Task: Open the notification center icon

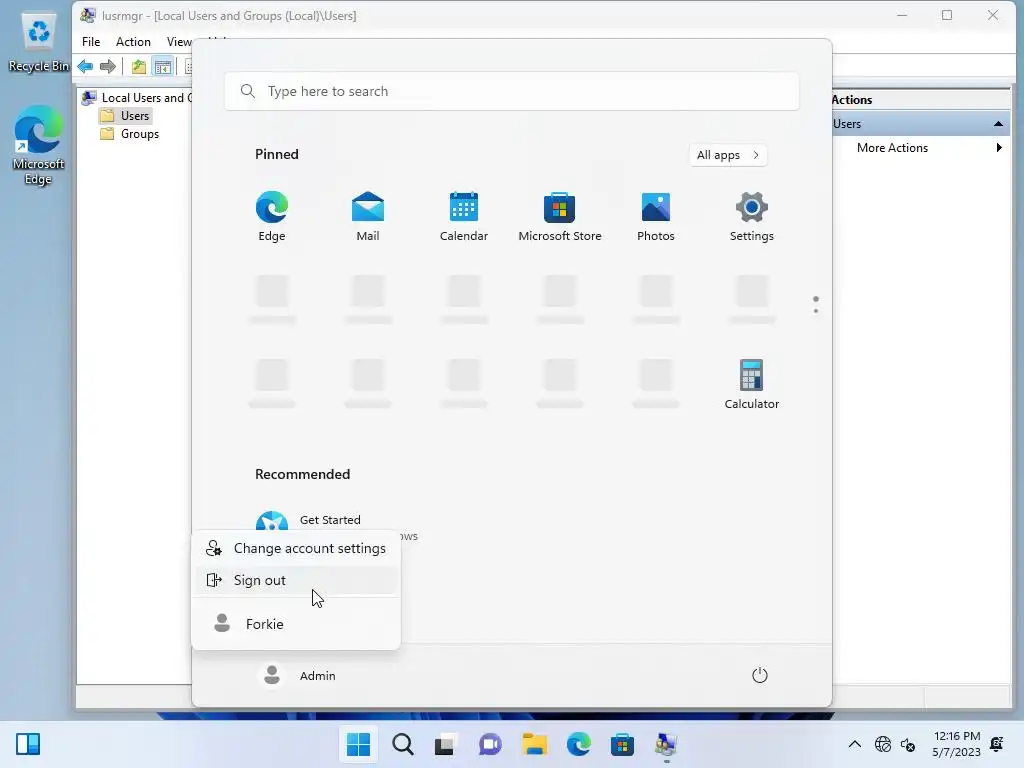Action: (x=997, y=744)
